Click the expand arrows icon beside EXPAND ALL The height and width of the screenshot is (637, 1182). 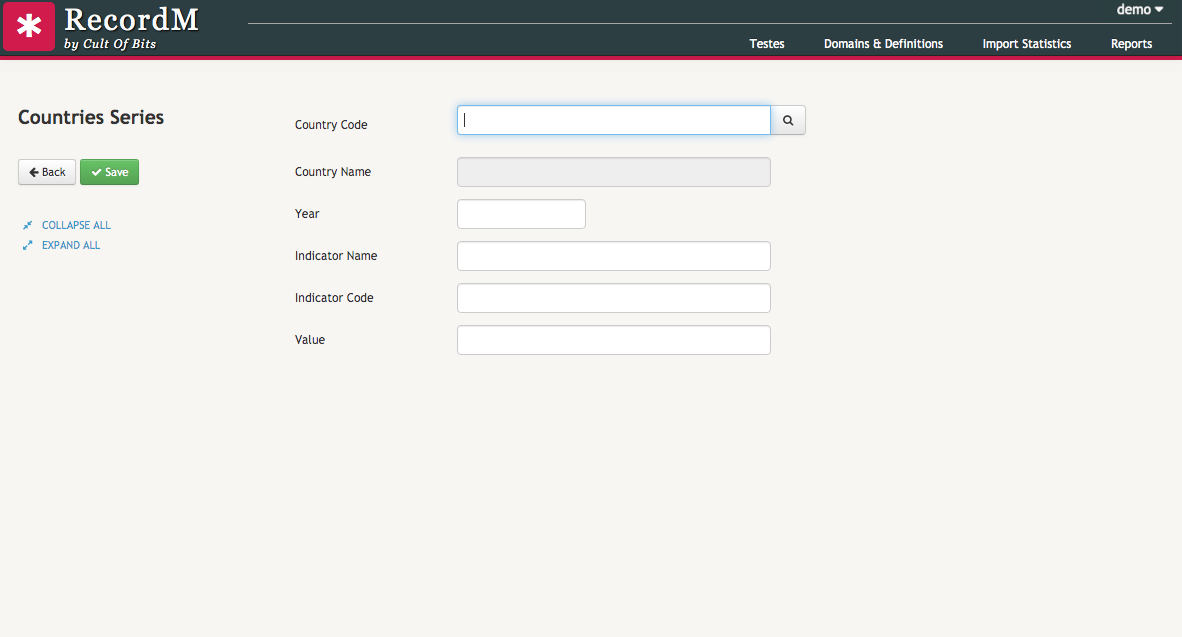tap(28, 245)
